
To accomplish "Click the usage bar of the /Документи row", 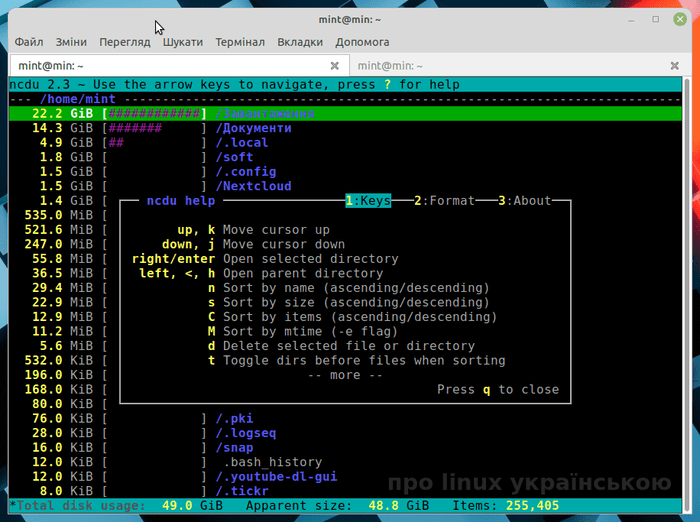I will (154, 128).
